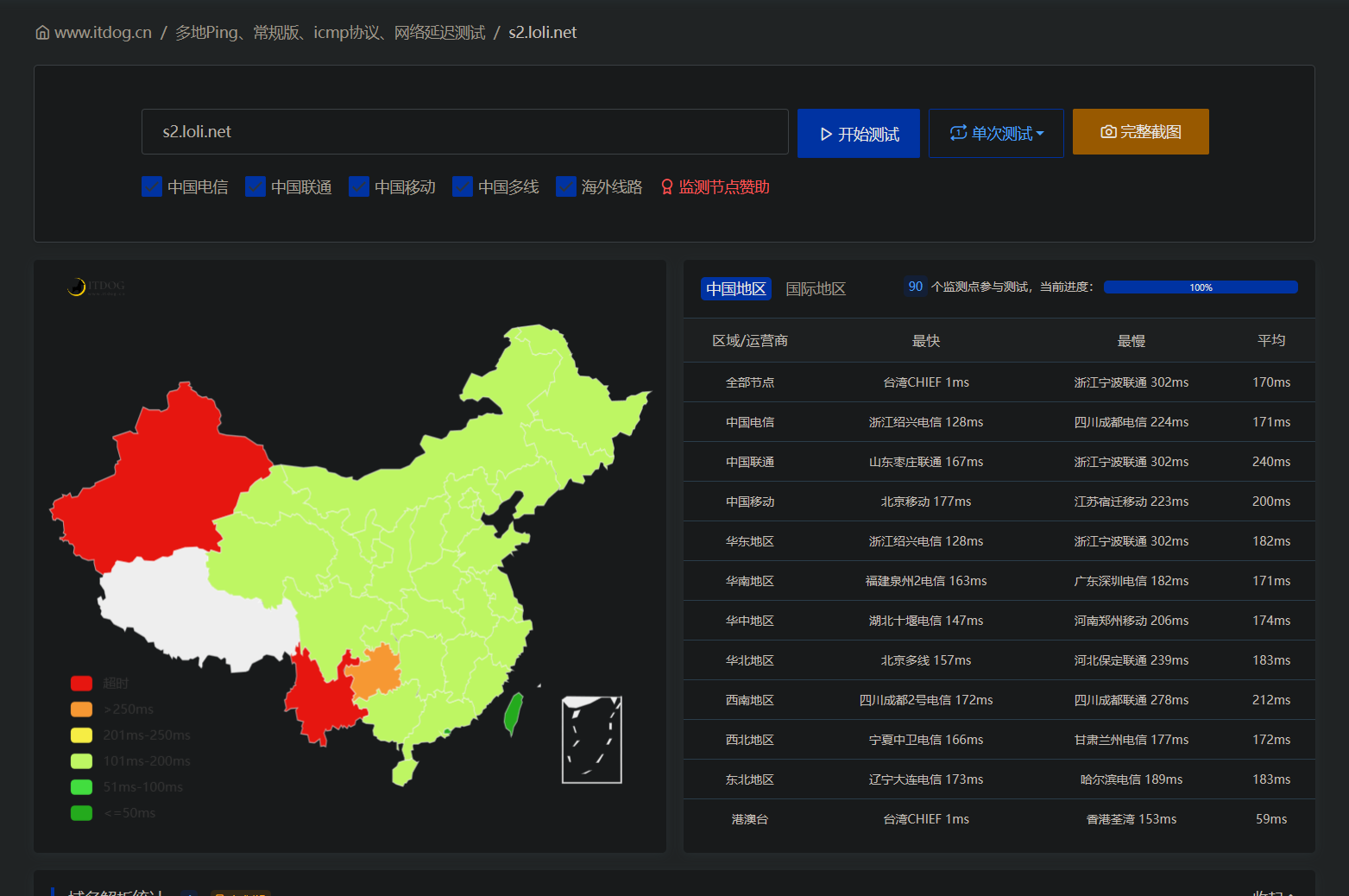1349x896 pixels.
Task: Click the yellow 201ms-250ms legend swatch
Action: click(81, 735)
